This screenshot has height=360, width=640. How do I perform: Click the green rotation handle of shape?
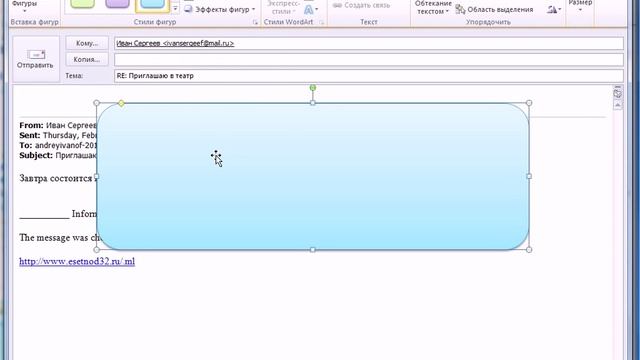click(313, 88)
